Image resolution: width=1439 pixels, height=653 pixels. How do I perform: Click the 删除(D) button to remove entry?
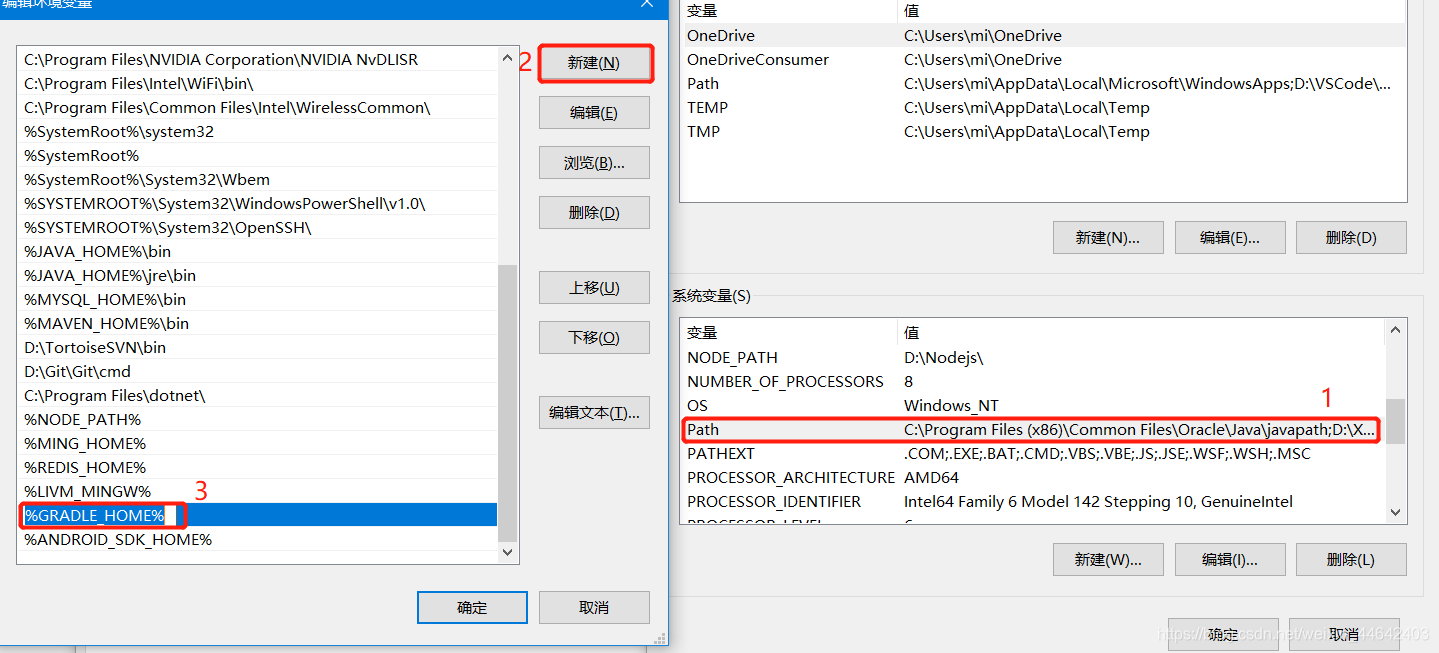[x=594, y=212]
